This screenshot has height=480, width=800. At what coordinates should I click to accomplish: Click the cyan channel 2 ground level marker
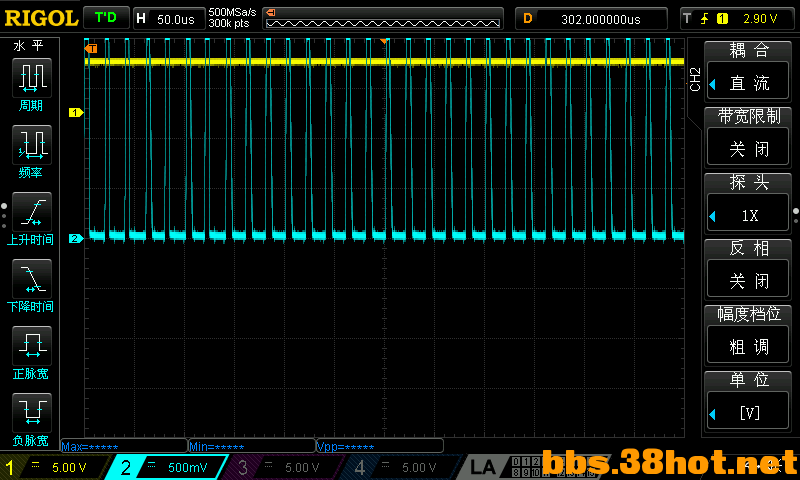(x=76, y=238)
